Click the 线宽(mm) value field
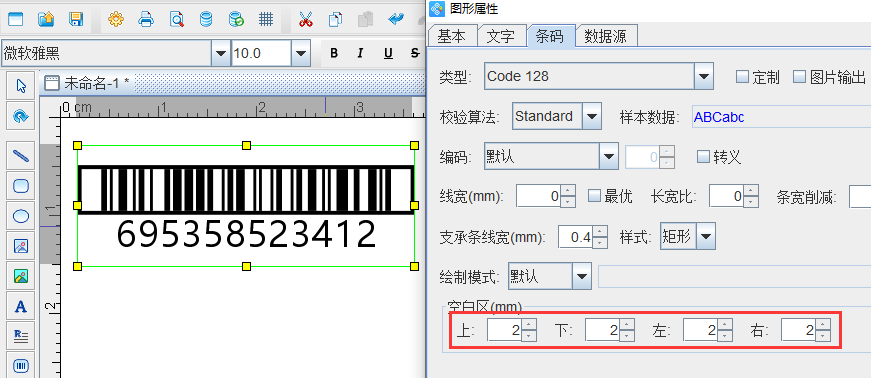This screenshot has width=871, height=378. click(x=538, y=196)
